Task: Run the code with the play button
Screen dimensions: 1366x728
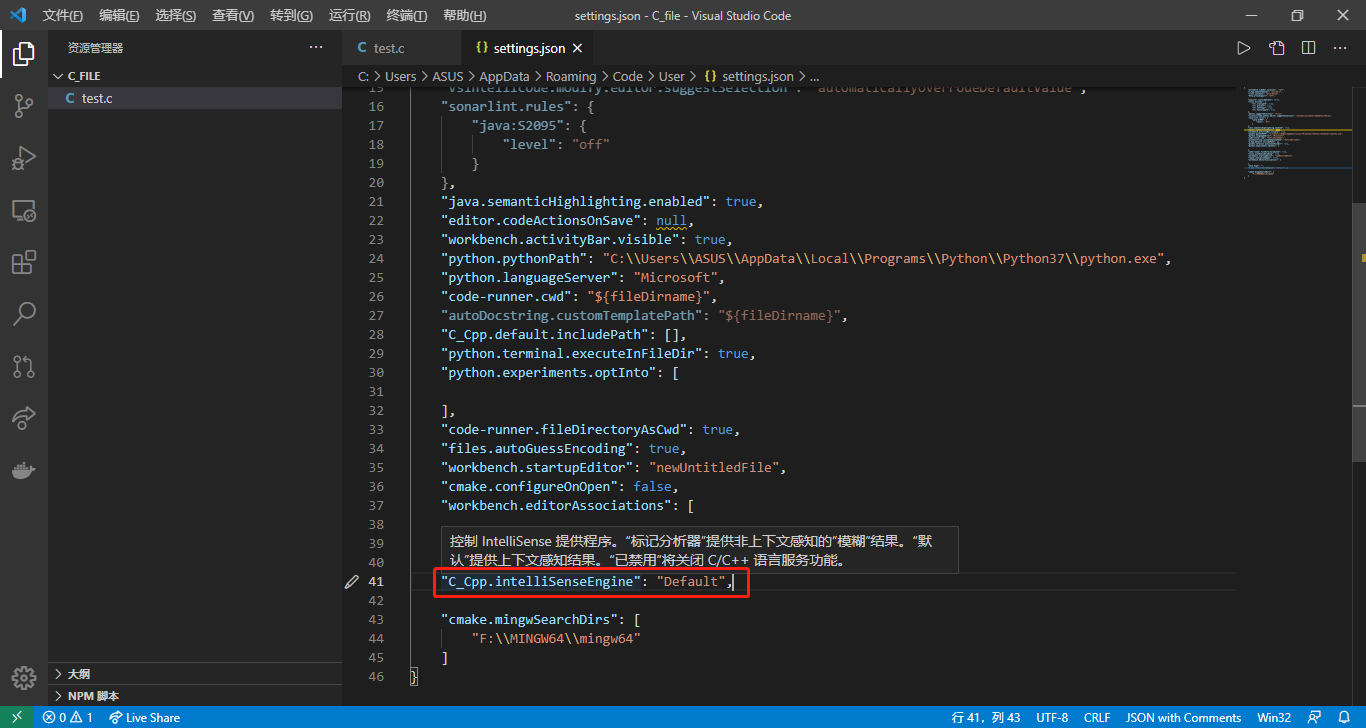Action: pyautogui.click(x=1243, y=46)
